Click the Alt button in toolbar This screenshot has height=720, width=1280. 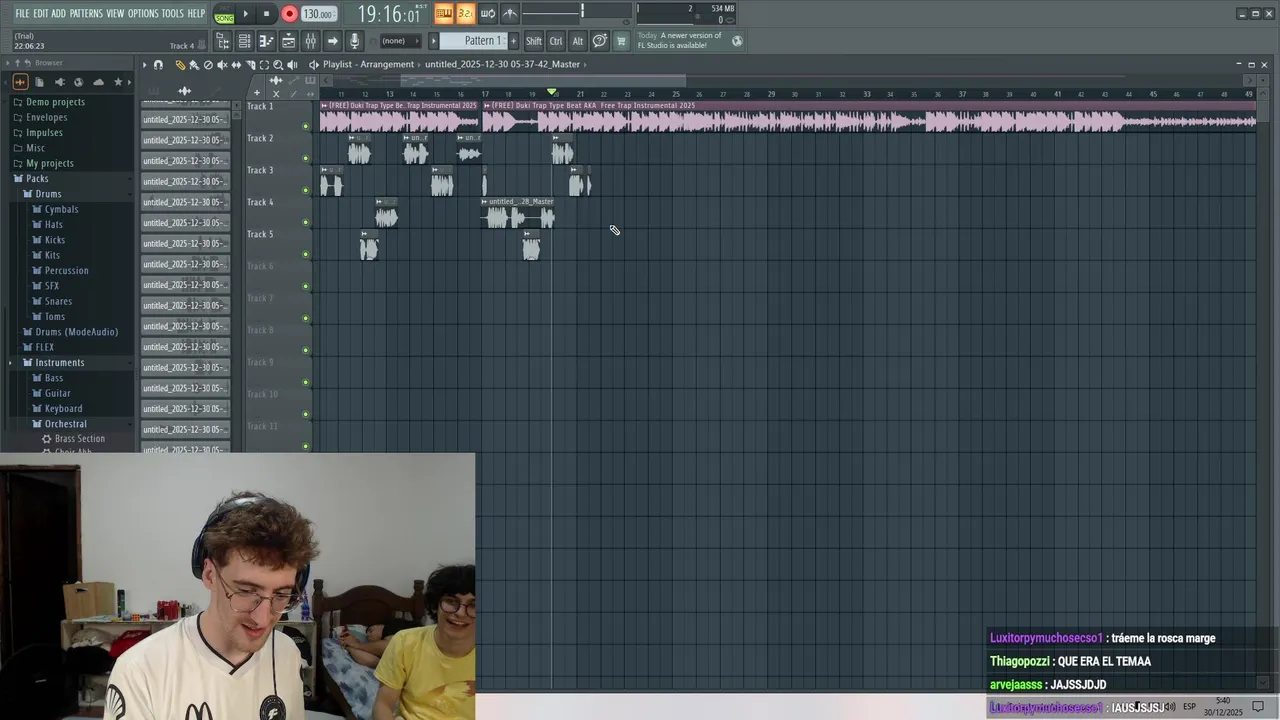coord(578,41)
